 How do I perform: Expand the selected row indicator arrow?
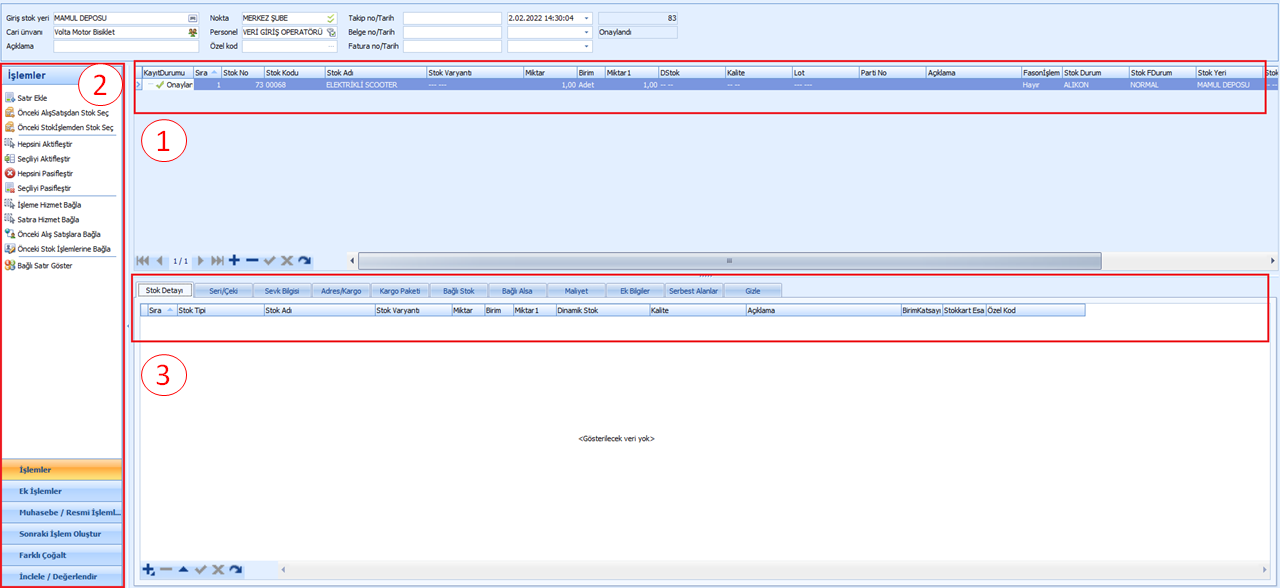coord(138,85)
